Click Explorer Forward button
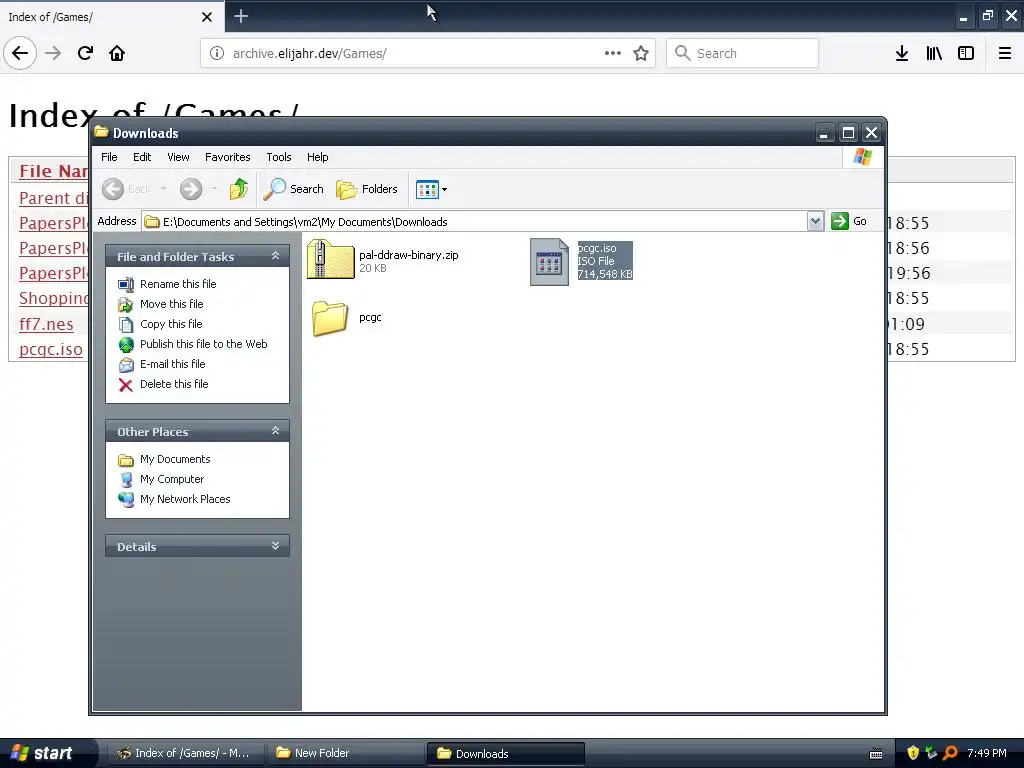 (x=191, y=189)
